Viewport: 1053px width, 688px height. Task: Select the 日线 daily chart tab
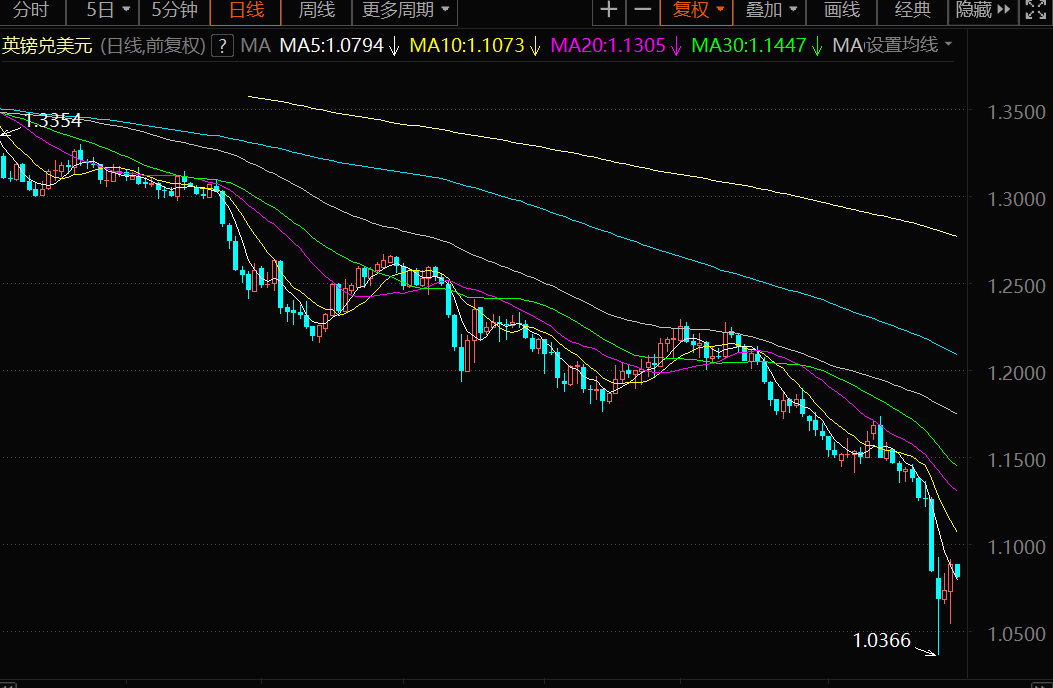tap(246, 10)
